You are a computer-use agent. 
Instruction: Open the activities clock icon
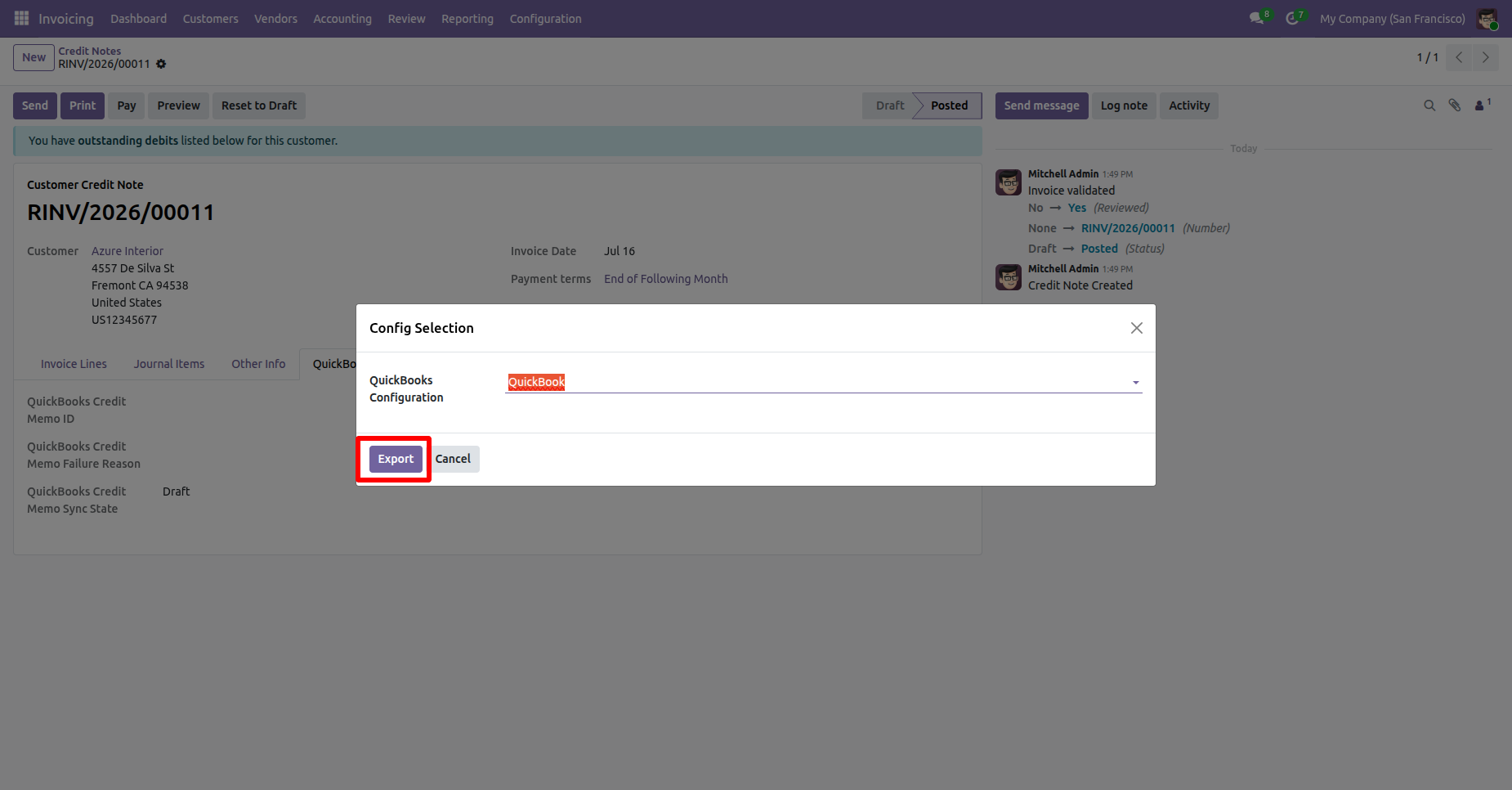coord(1294,18)
